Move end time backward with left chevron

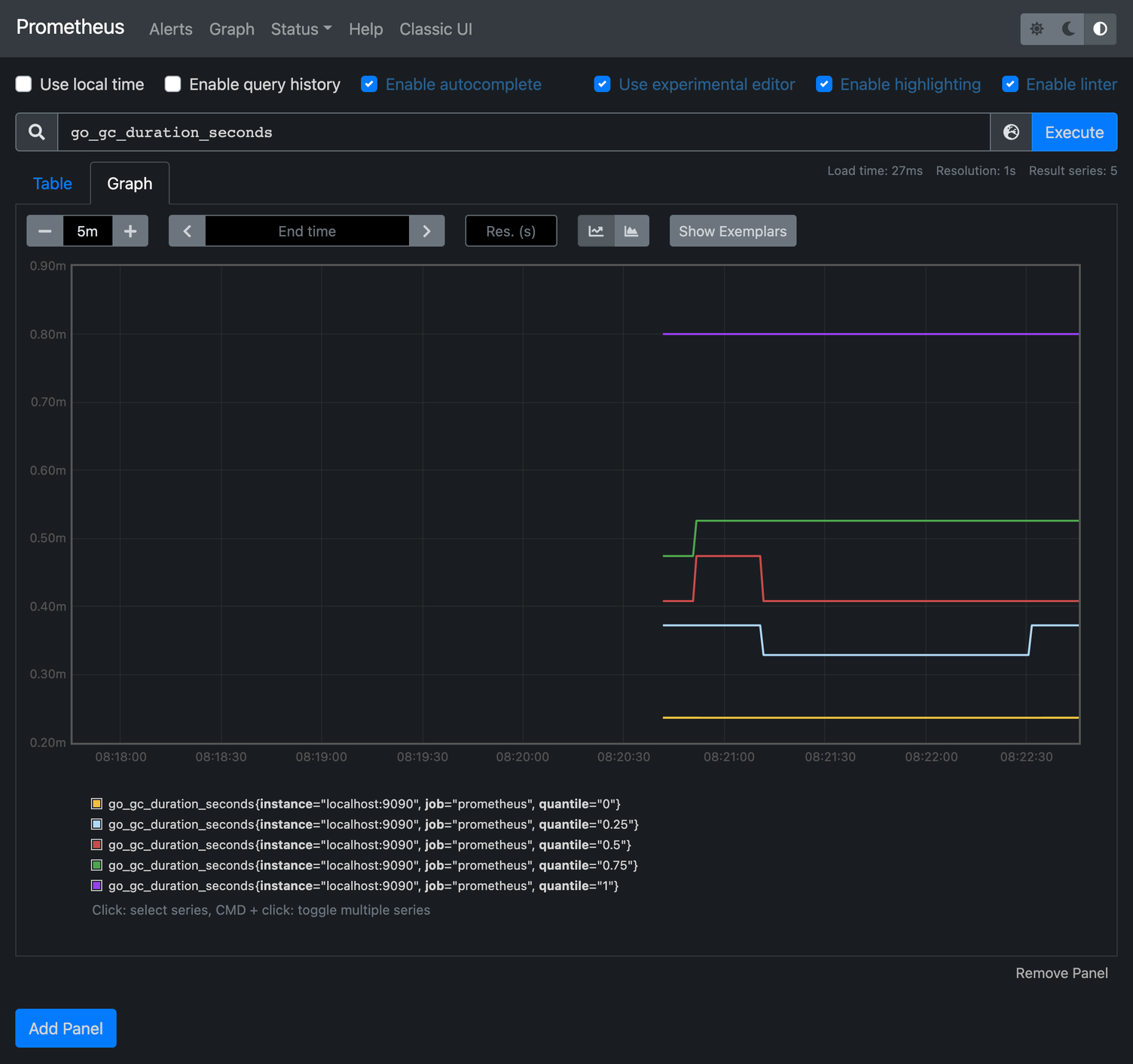pyautogui.click(x=187, y=231)
